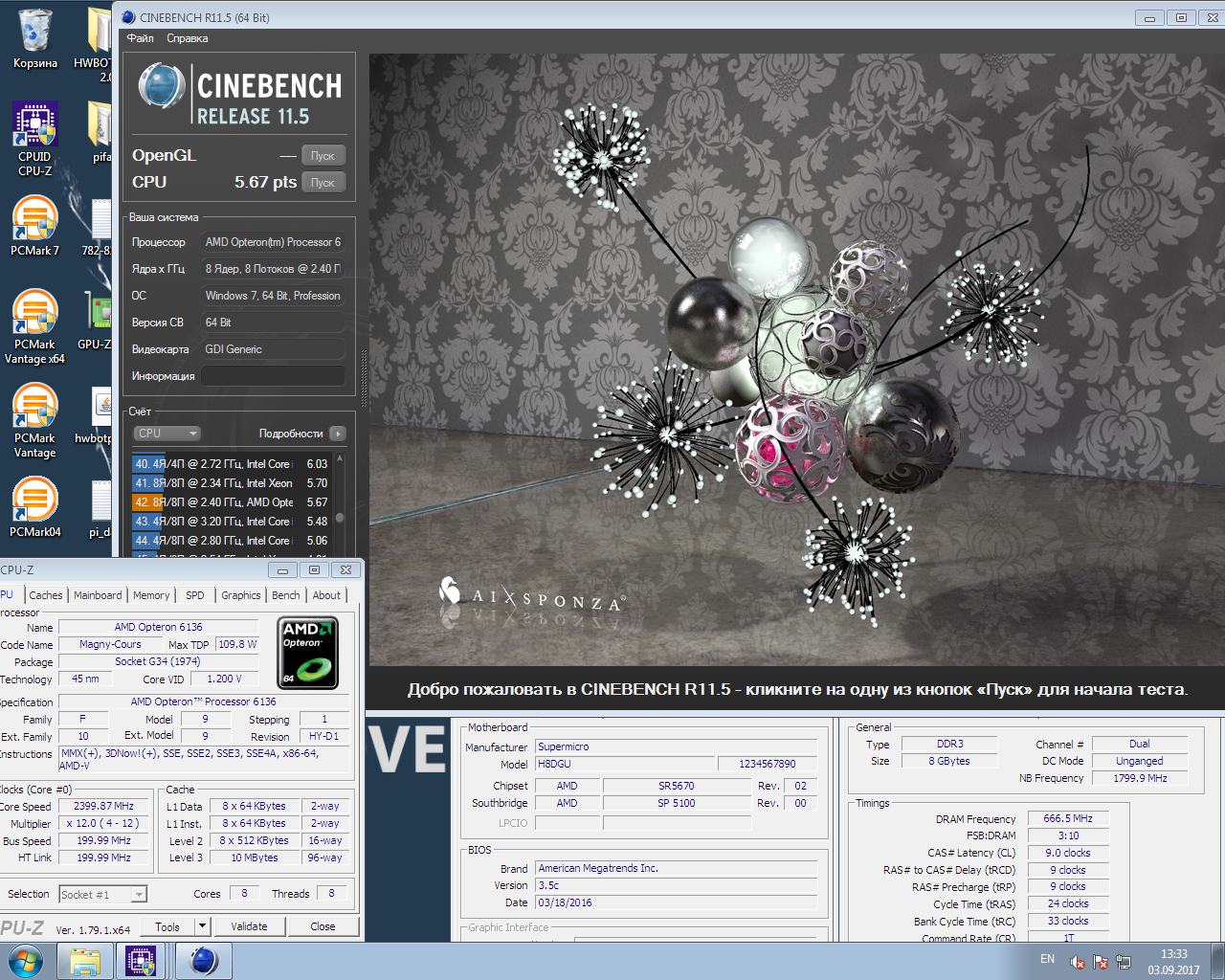
Task: Switch to the Graphics tab in CPU-Z
Action: click(241, 595)
